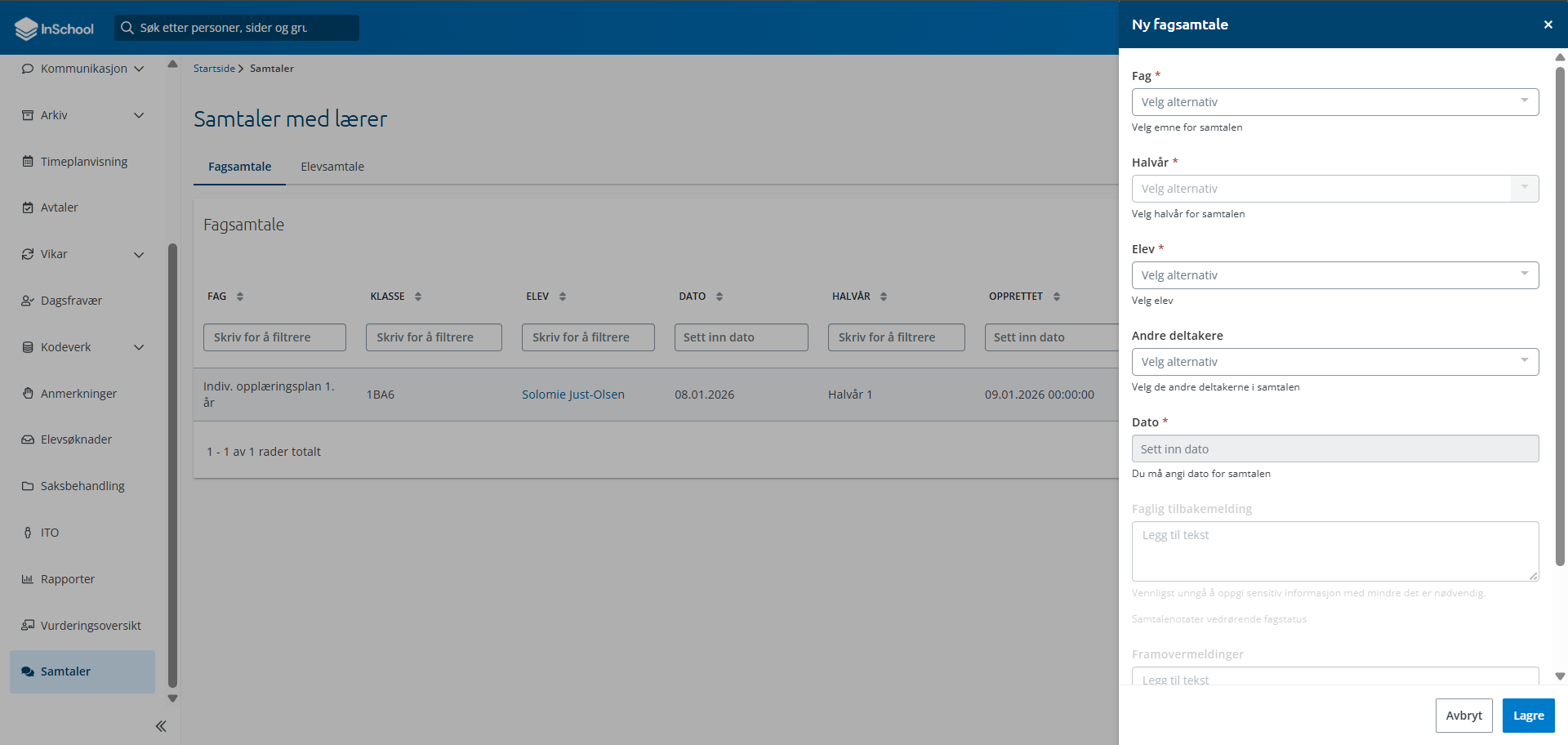Click the Kodeverk database icon

coord(28,347)
